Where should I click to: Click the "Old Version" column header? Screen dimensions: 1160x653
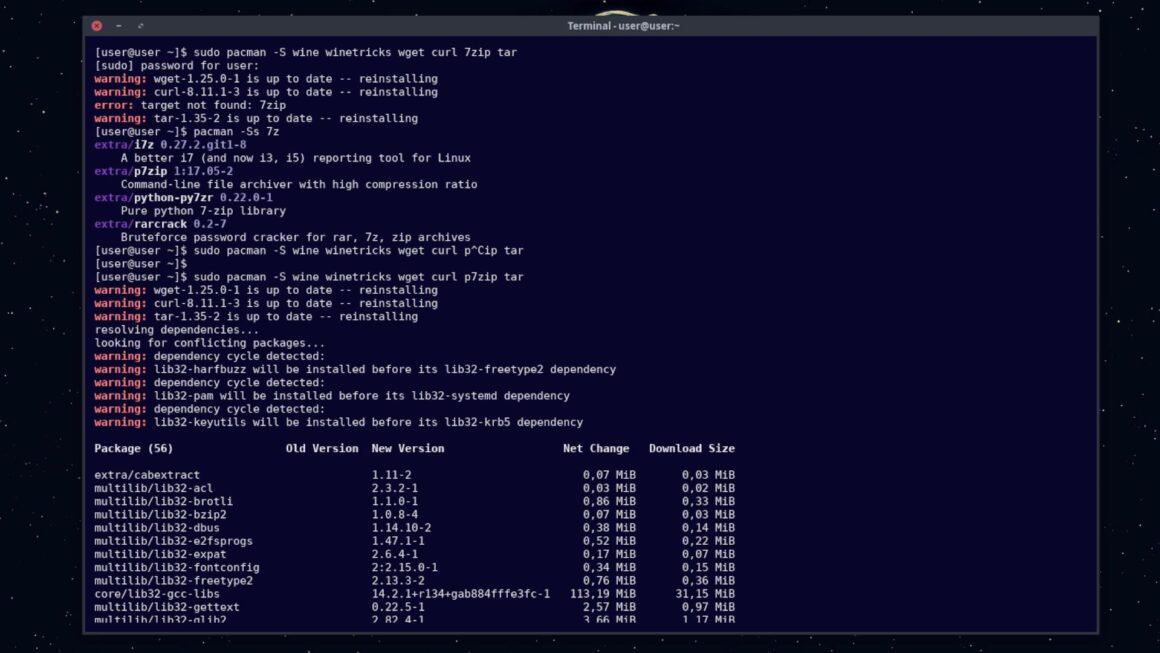pos(321,448)
